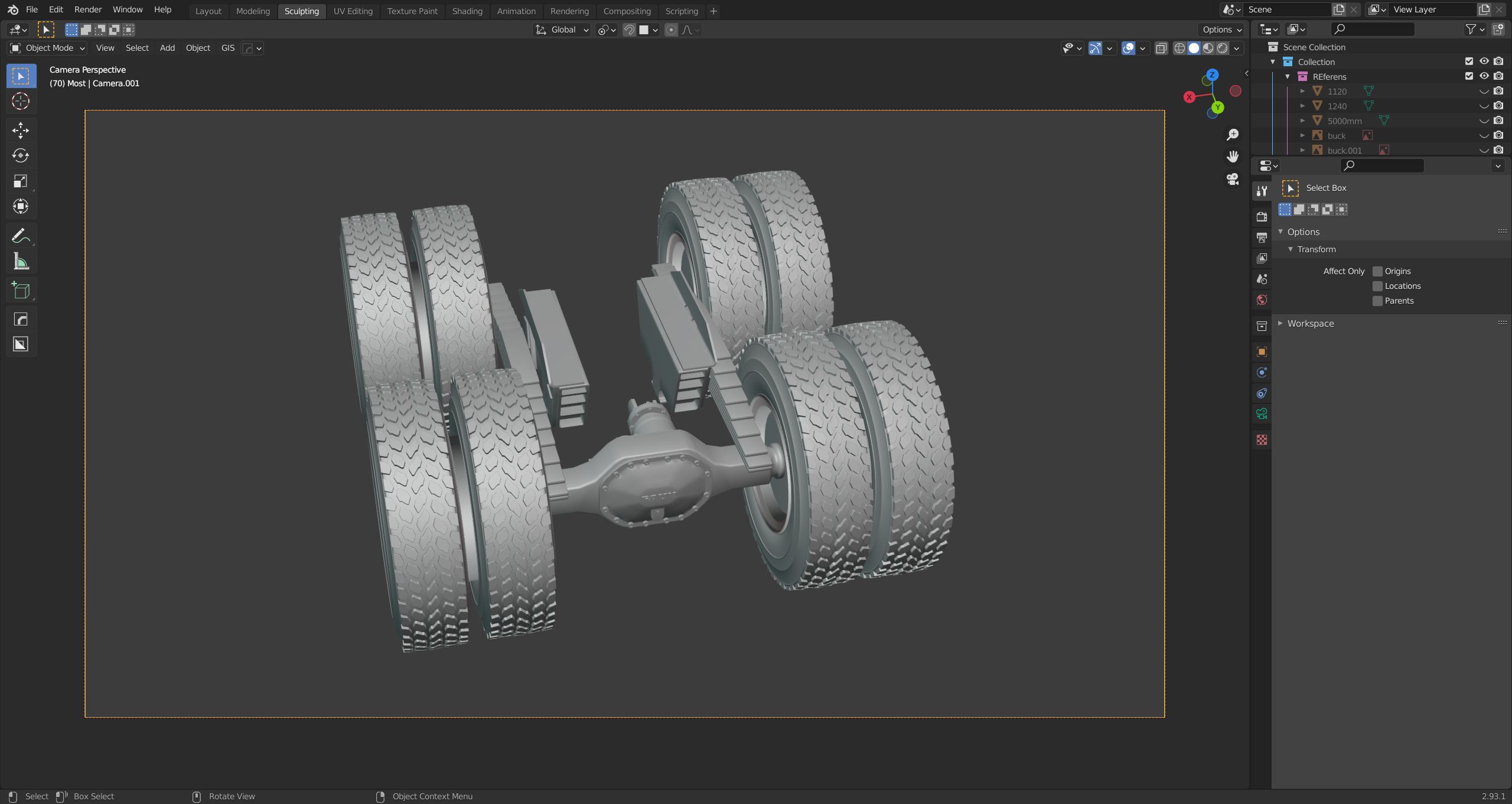Open the Add menu in the viewport header

[167, 48]
